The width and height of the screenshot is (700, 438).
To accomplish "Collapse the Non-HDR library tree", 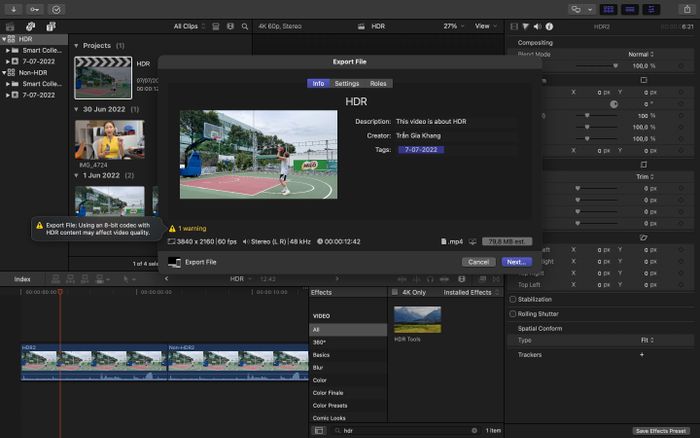I will point(4,73).
